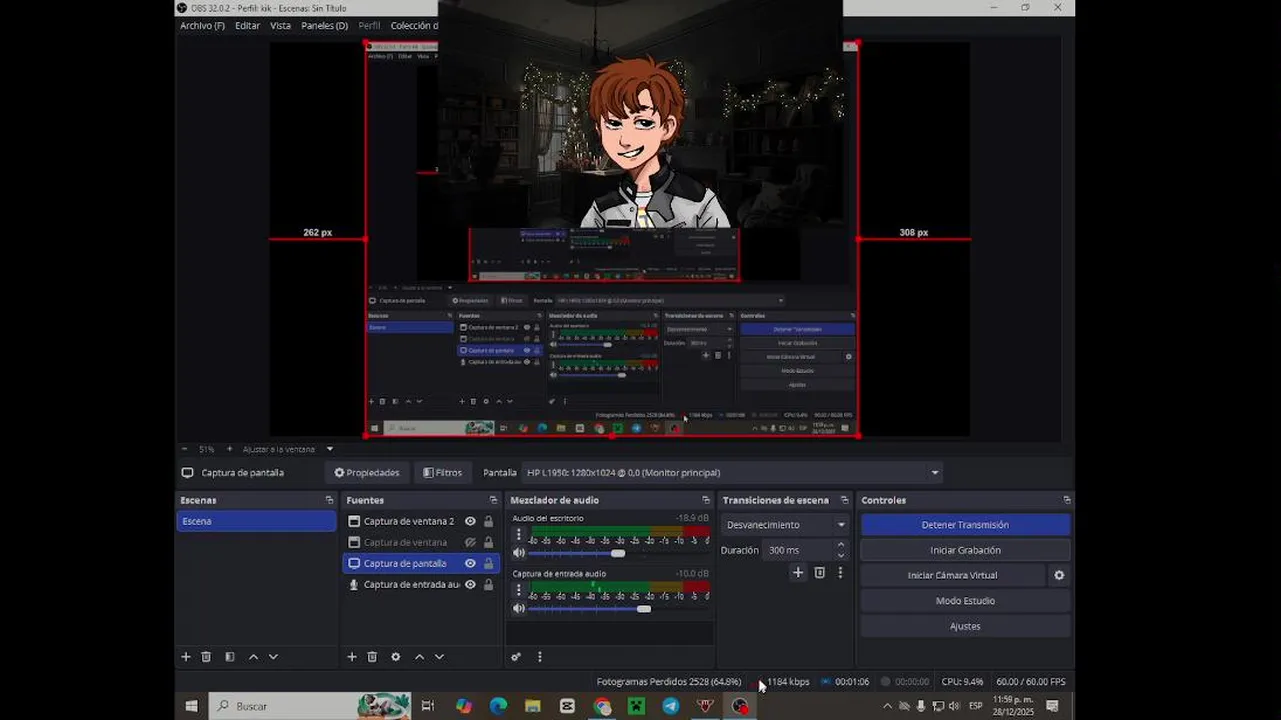This screenshot has width=1281, height=720.
Task: Click the Propiedades button
Action: click(367, 473)
